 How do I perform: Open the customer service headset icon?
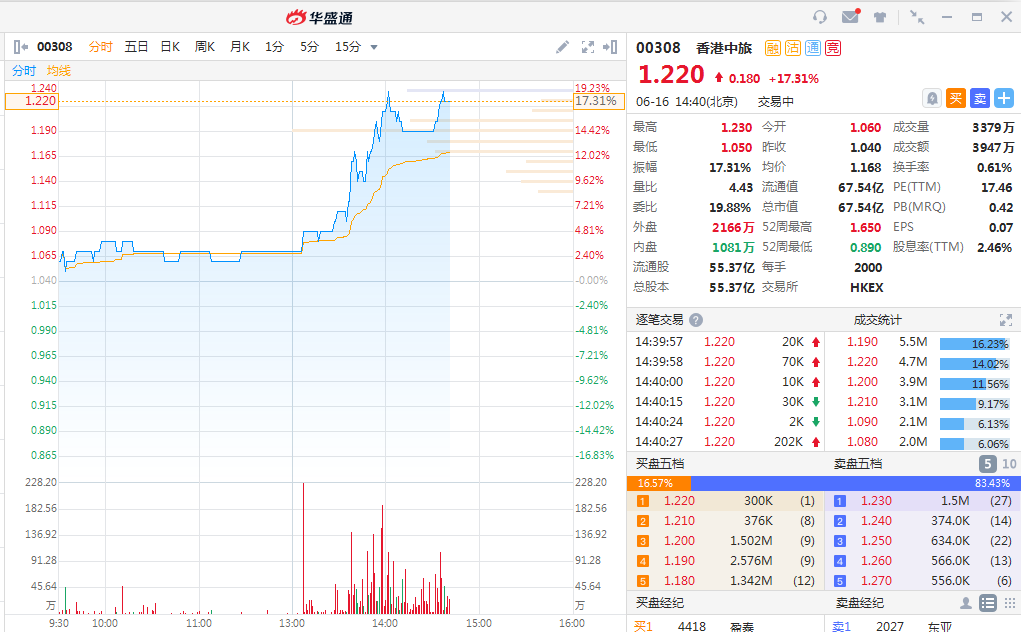820,17
